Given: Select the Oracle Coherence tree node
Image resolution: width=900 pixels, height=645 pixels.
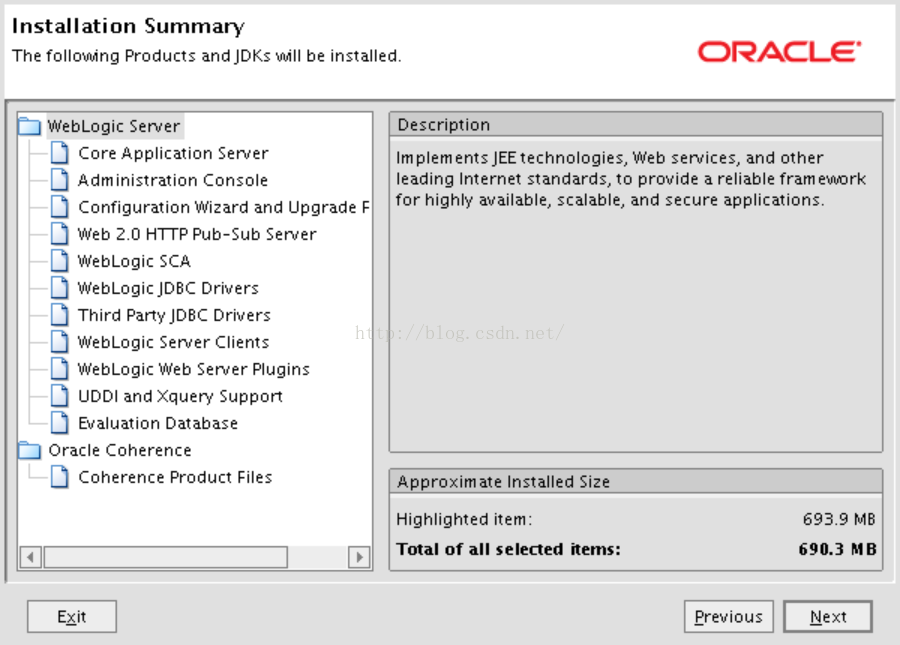Looking at the screenshot, I should point(119,450).
